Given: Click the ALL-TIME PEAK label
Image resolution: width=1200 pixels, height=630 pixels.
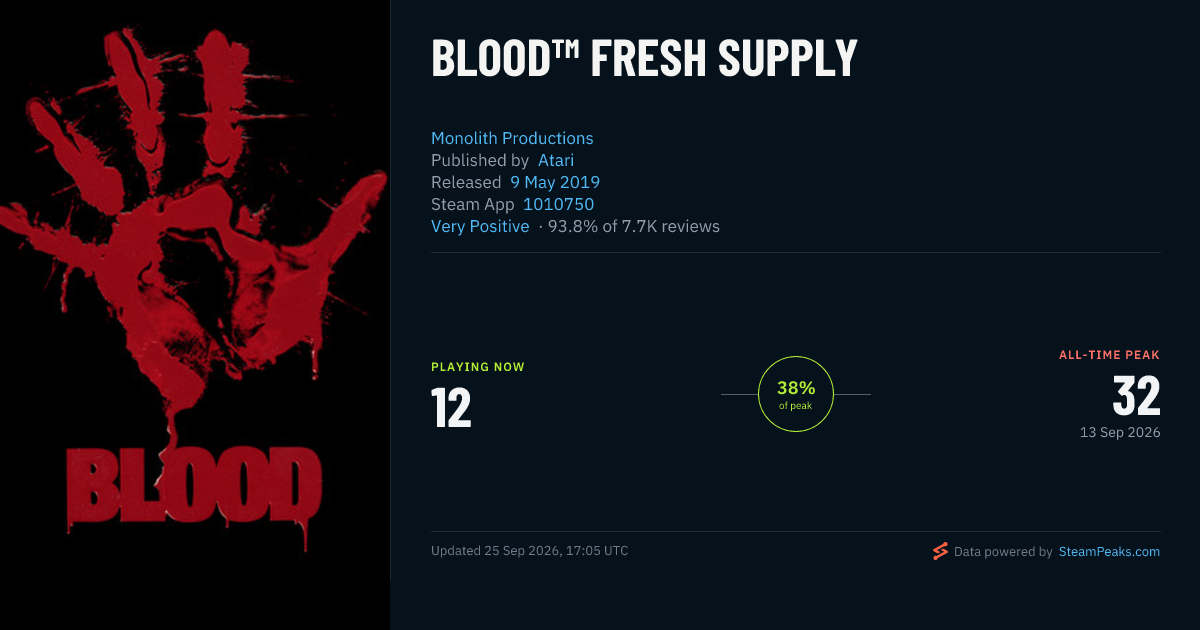Looking at the screenshot, I should (1110, 355).
